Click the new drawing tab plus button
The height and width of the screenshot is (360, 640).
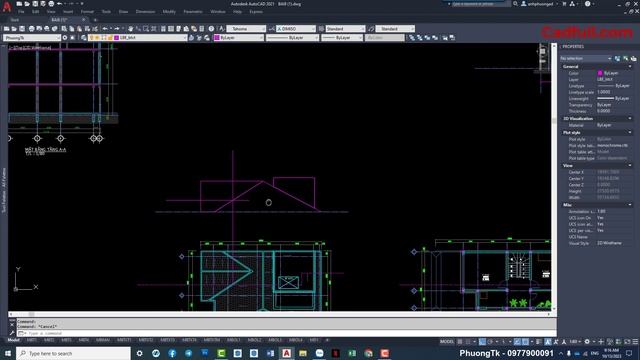pos(95,20)
